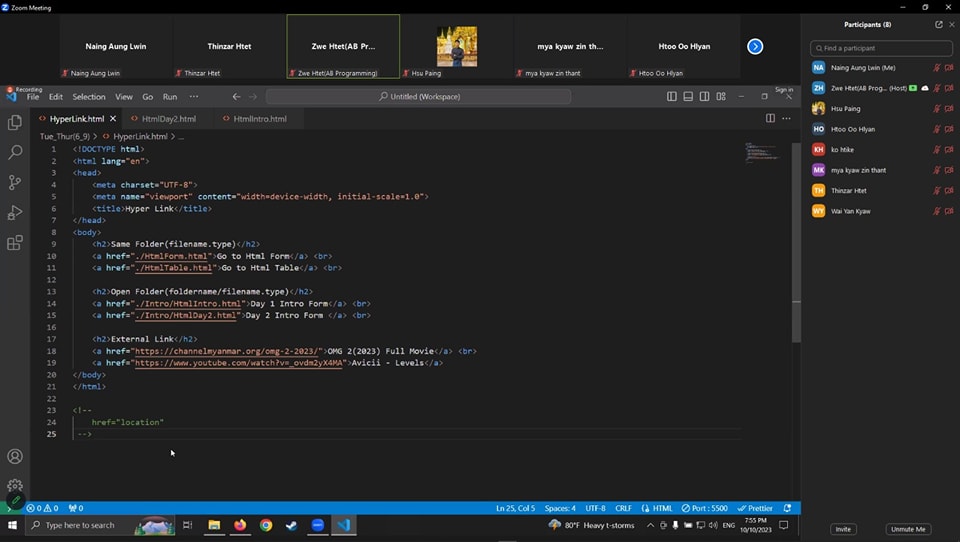960x542 pixels.
Task: Go back using the navigation arrow
Action: click(236, 96)
